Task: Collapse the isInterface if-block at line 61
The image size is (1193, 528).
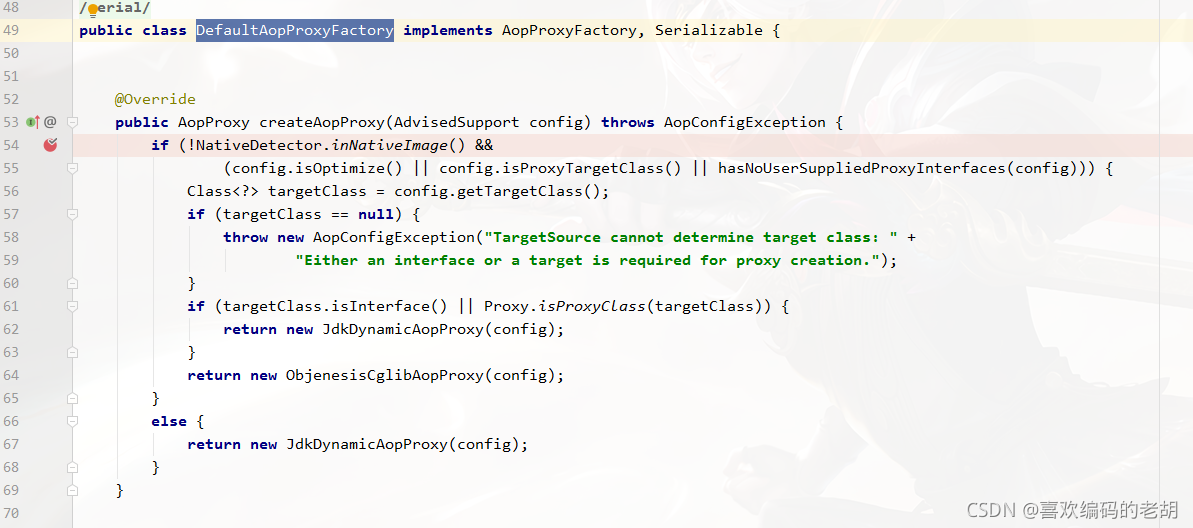Action: pyautogui.click(x=72, y=306)
